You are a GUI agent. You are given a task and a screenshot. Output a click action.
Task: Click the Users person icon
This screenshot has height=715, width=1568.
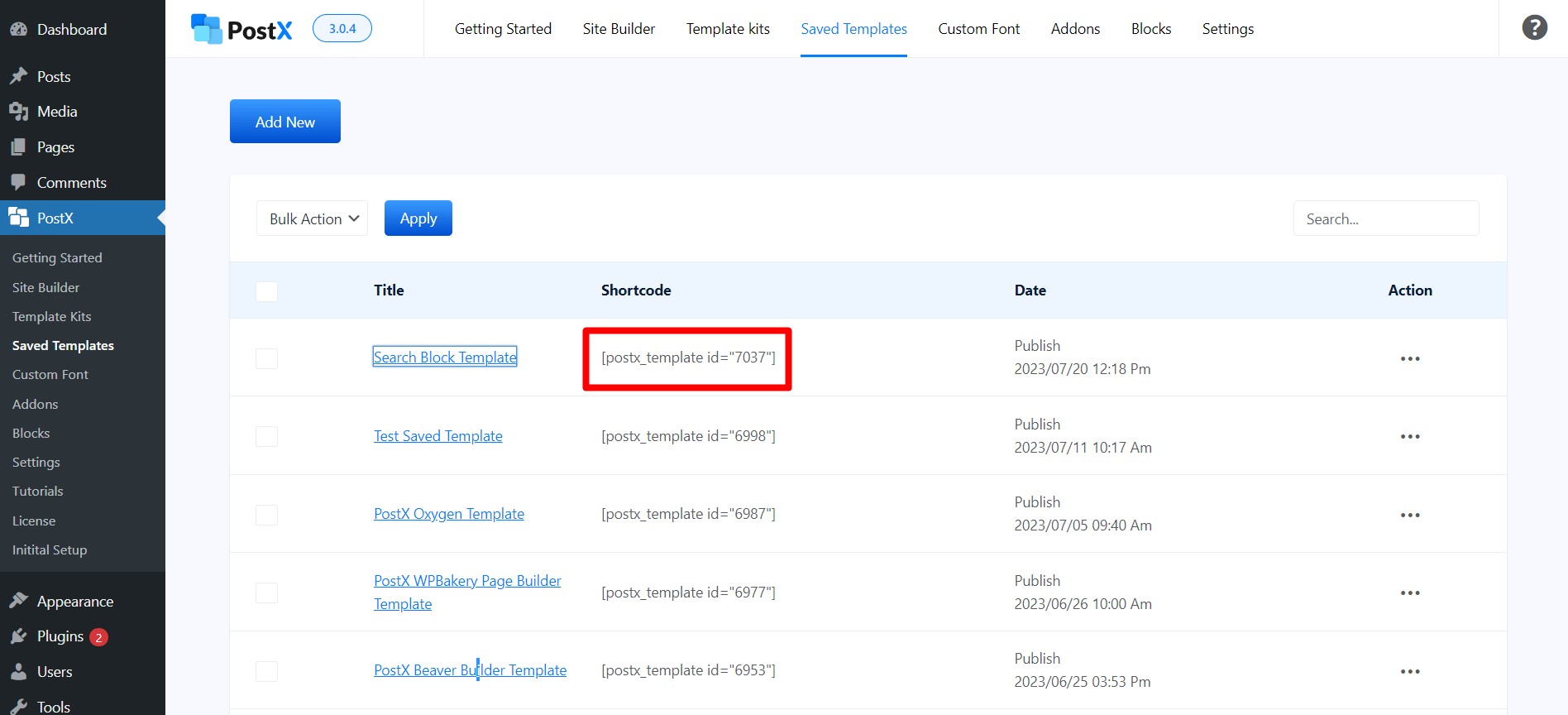click(x=19, y=671)
